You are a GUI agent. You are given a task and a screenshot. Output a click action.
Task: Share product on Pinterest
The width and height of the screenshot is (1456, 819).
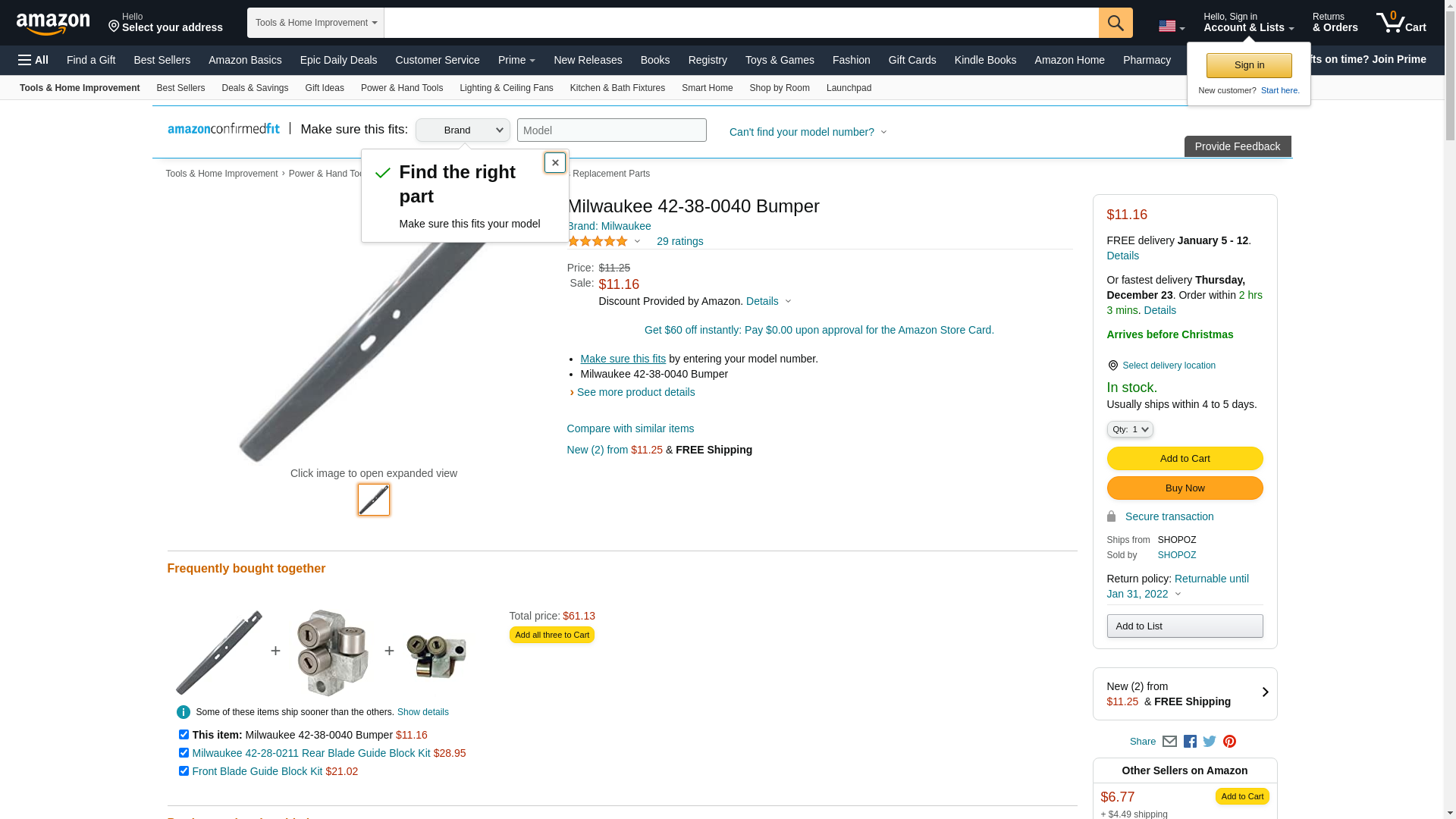(x=1229, y=742)
